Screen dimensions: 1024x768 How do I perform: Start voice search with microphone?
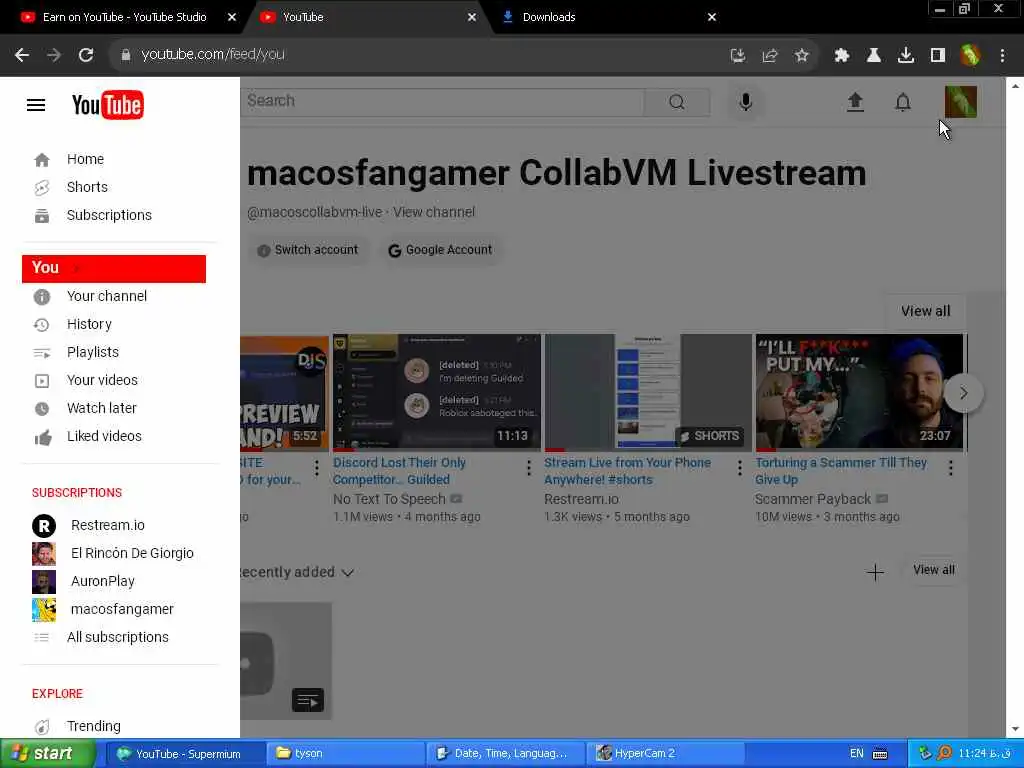tap(745, 102)
